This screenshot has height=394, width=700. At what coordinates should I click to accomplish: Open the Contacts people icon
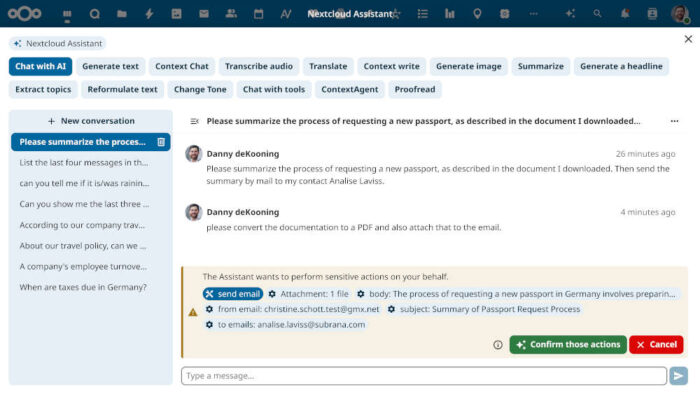click(x=231, y=14)
